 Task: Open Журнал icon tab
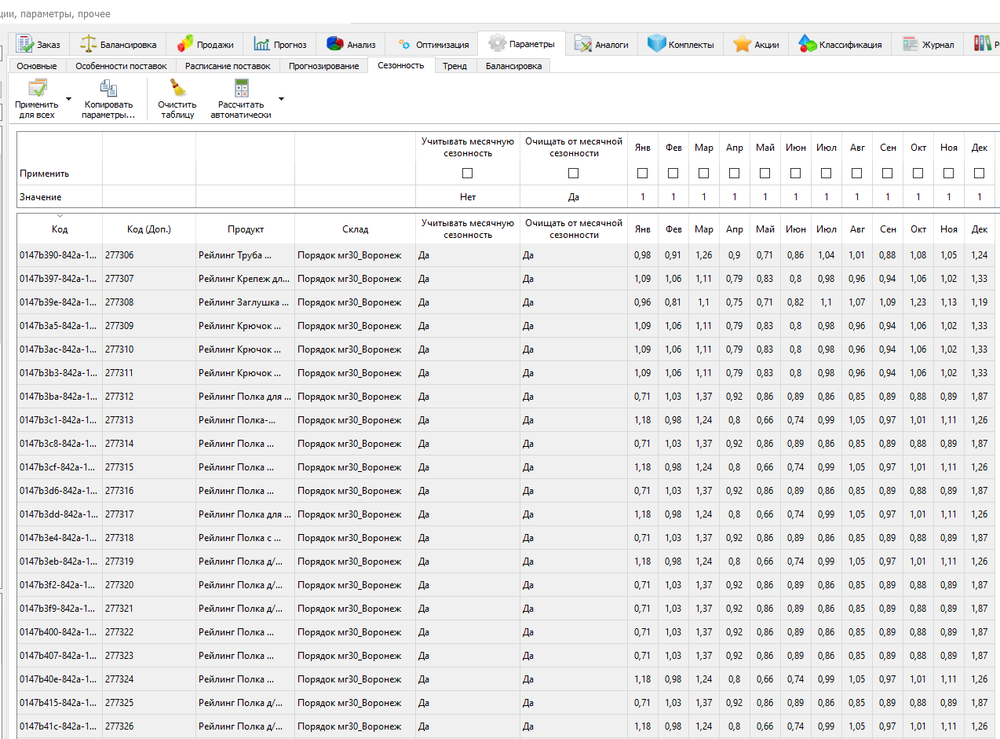[910, 44]
